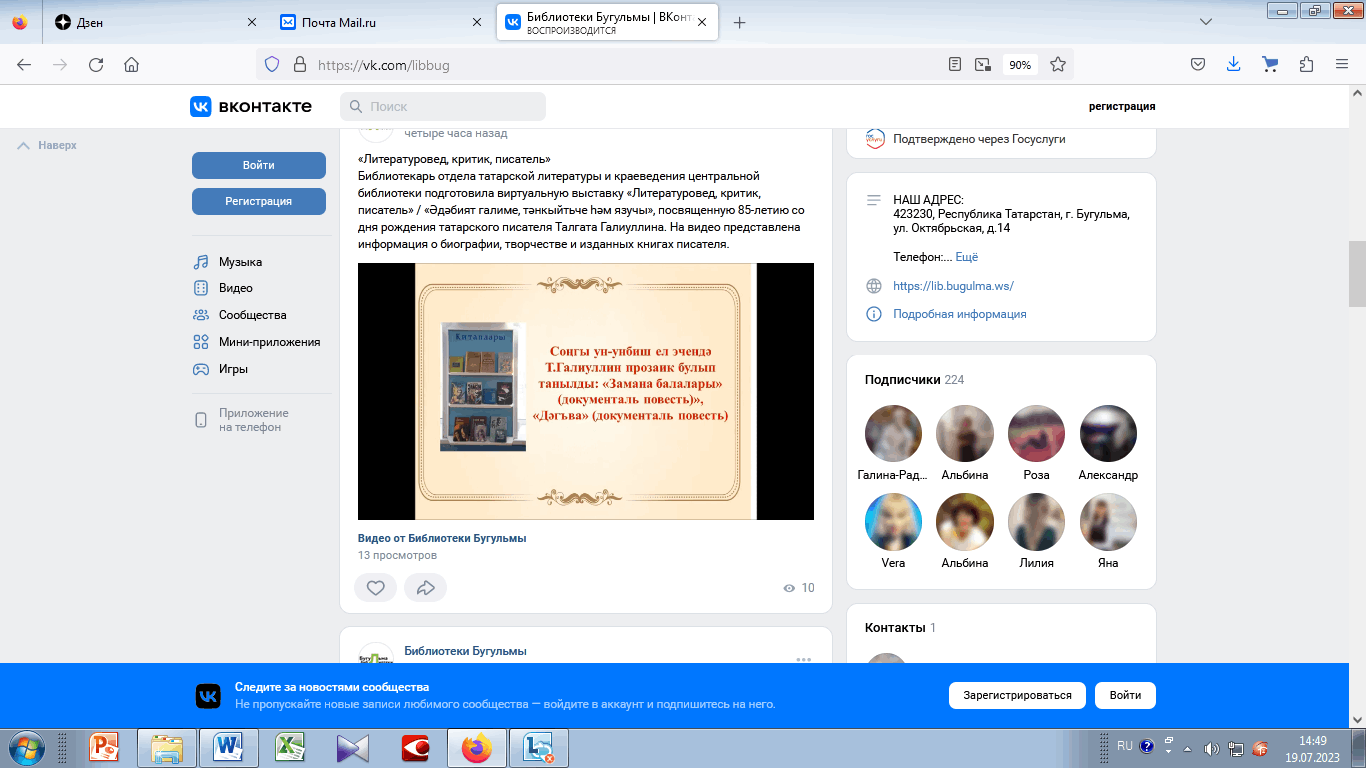
Task: Open Firefox extensions puzzle icon
Action: coord(1306,64)
